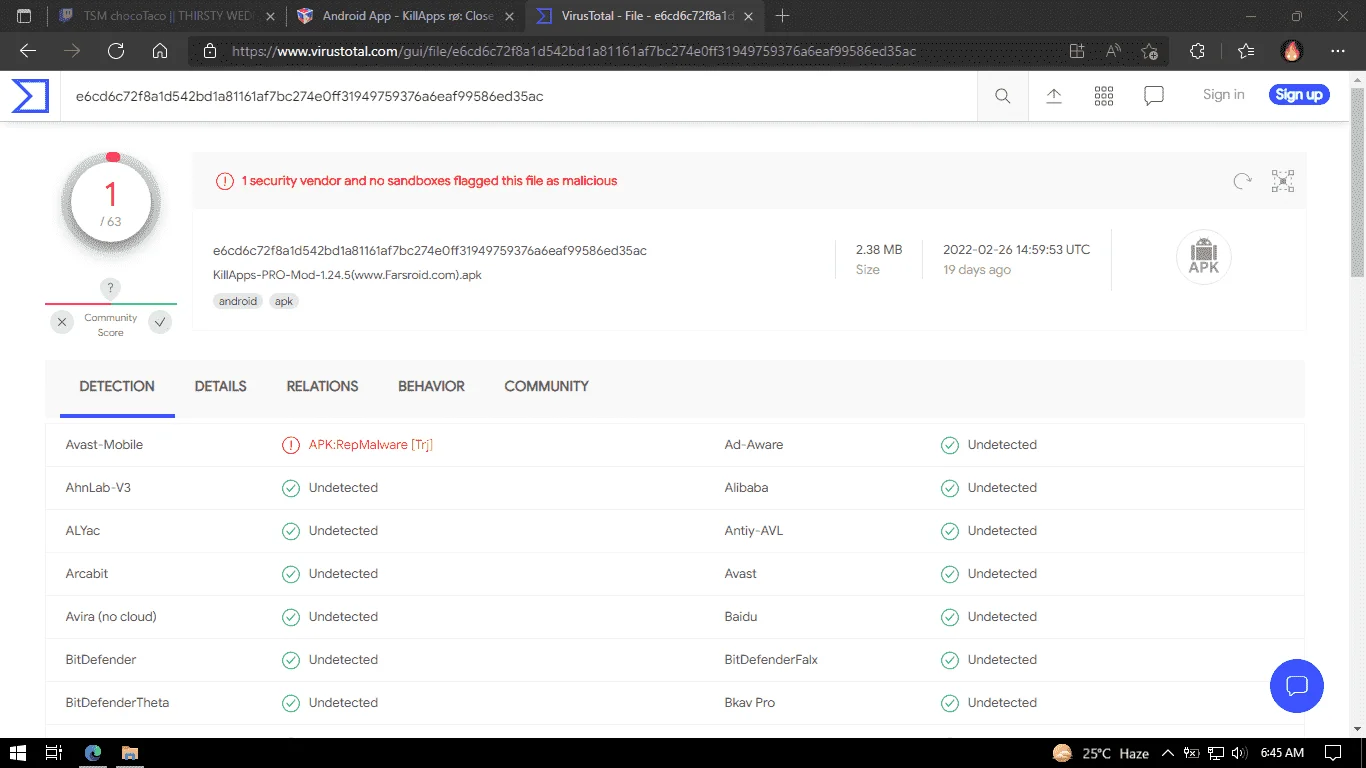Viewport: 1366px width, 768px height.
Task: Open the Windows Start menu
Action: click(x=17, y=753)
